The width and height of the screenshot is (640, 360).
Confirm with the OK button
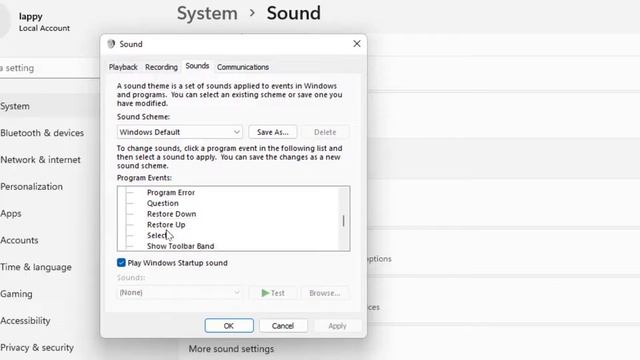(x=229, y=326)
